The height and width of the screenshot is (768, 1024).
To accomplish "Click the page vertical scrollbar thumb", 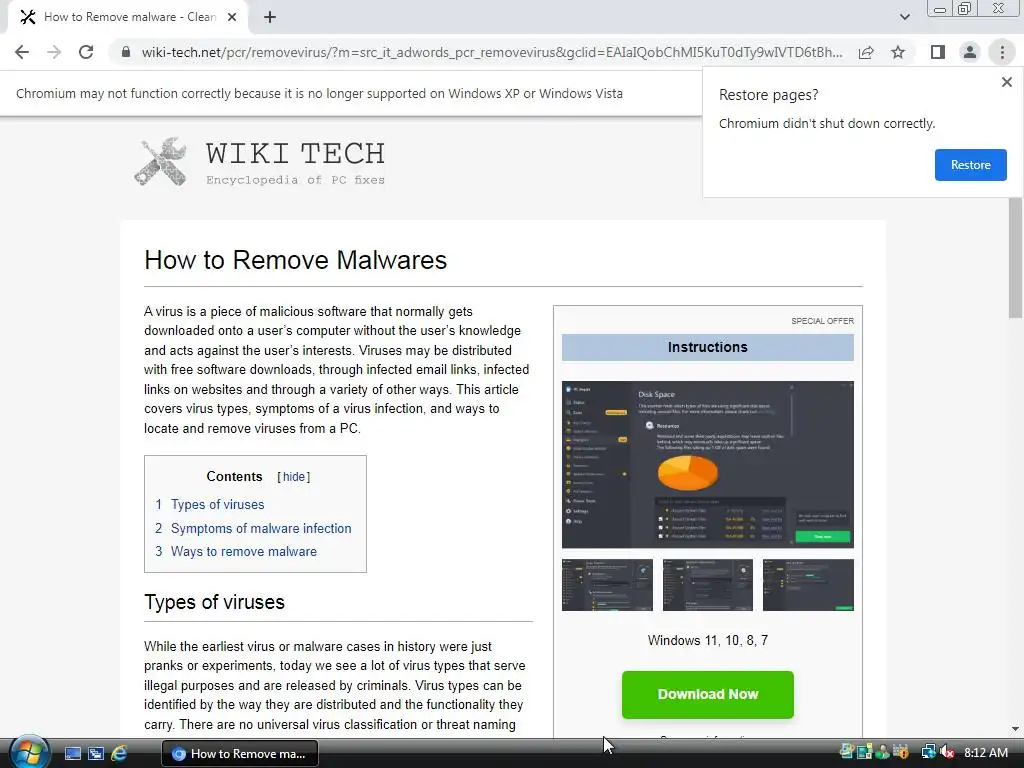I will (x=1015, y=258).
